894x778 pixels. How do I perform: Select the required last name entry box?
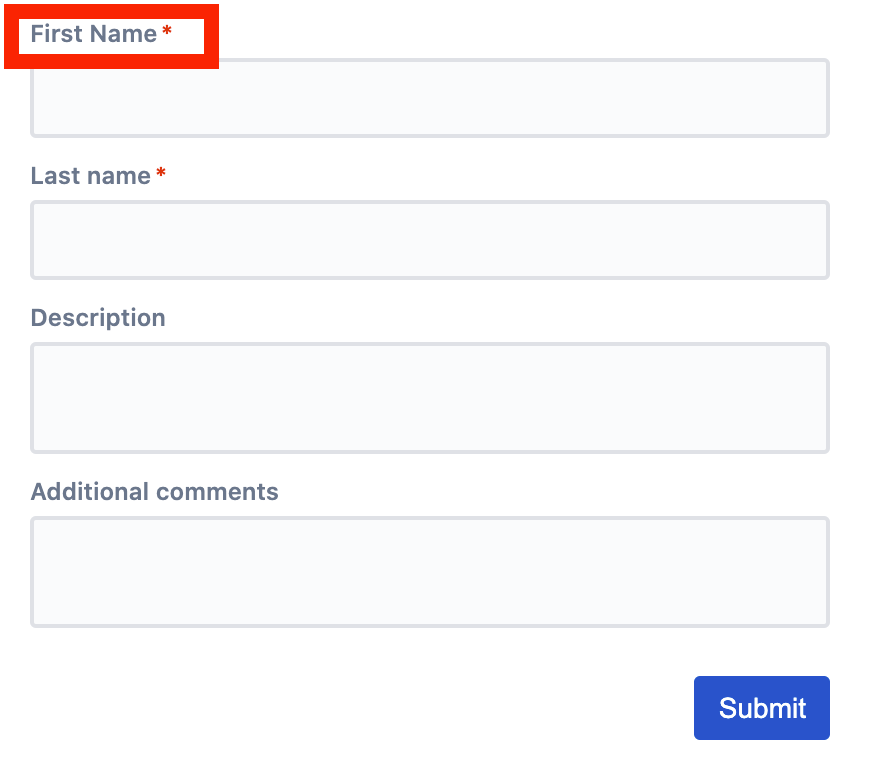tap(430, 240)
